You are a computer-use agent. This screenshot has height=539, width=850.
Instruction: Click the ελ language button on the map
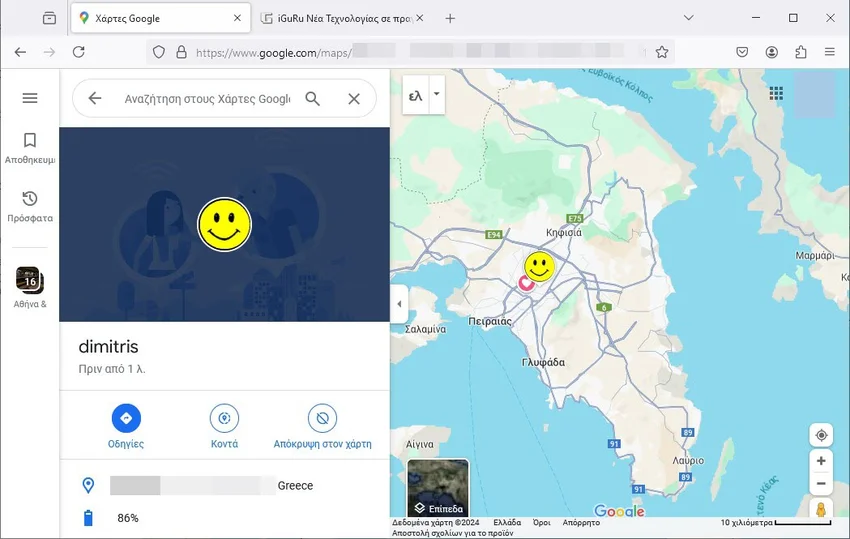[x=416, y=95]
